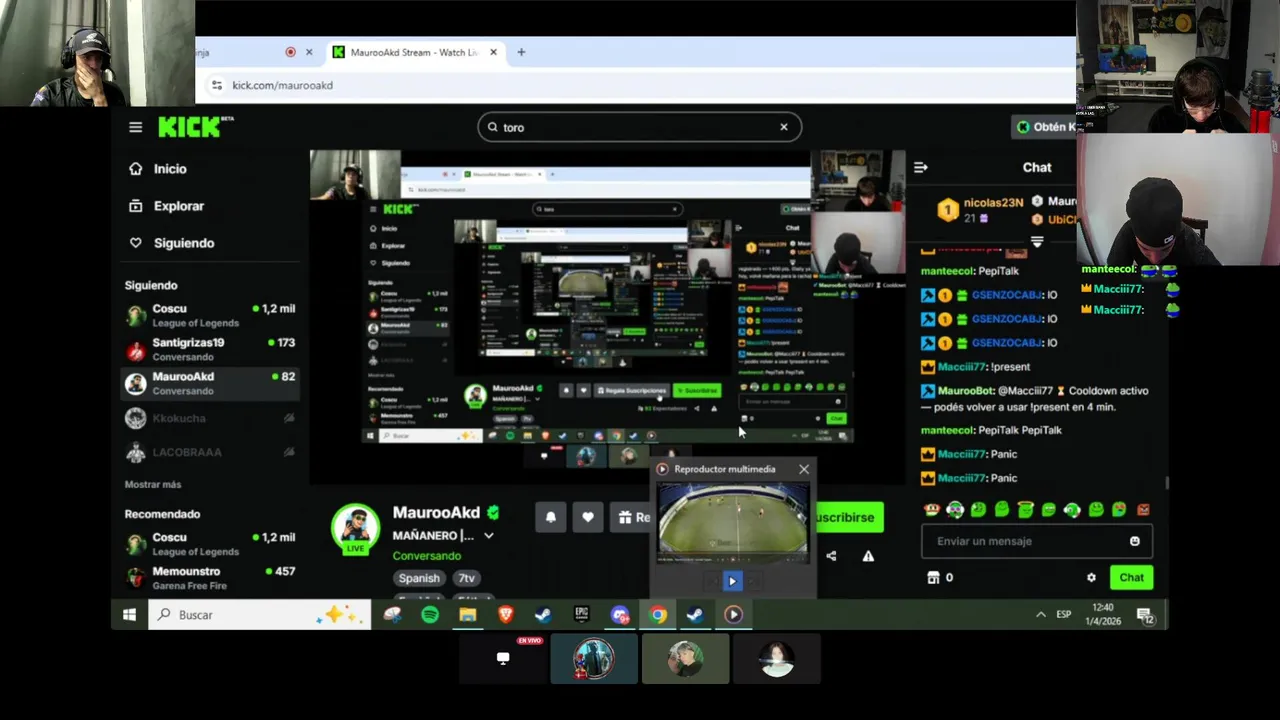Image resolution: width=1280 pixels, height=720 pixels.
Task: Click MauroBot username in chat
Action: [965, 391]
